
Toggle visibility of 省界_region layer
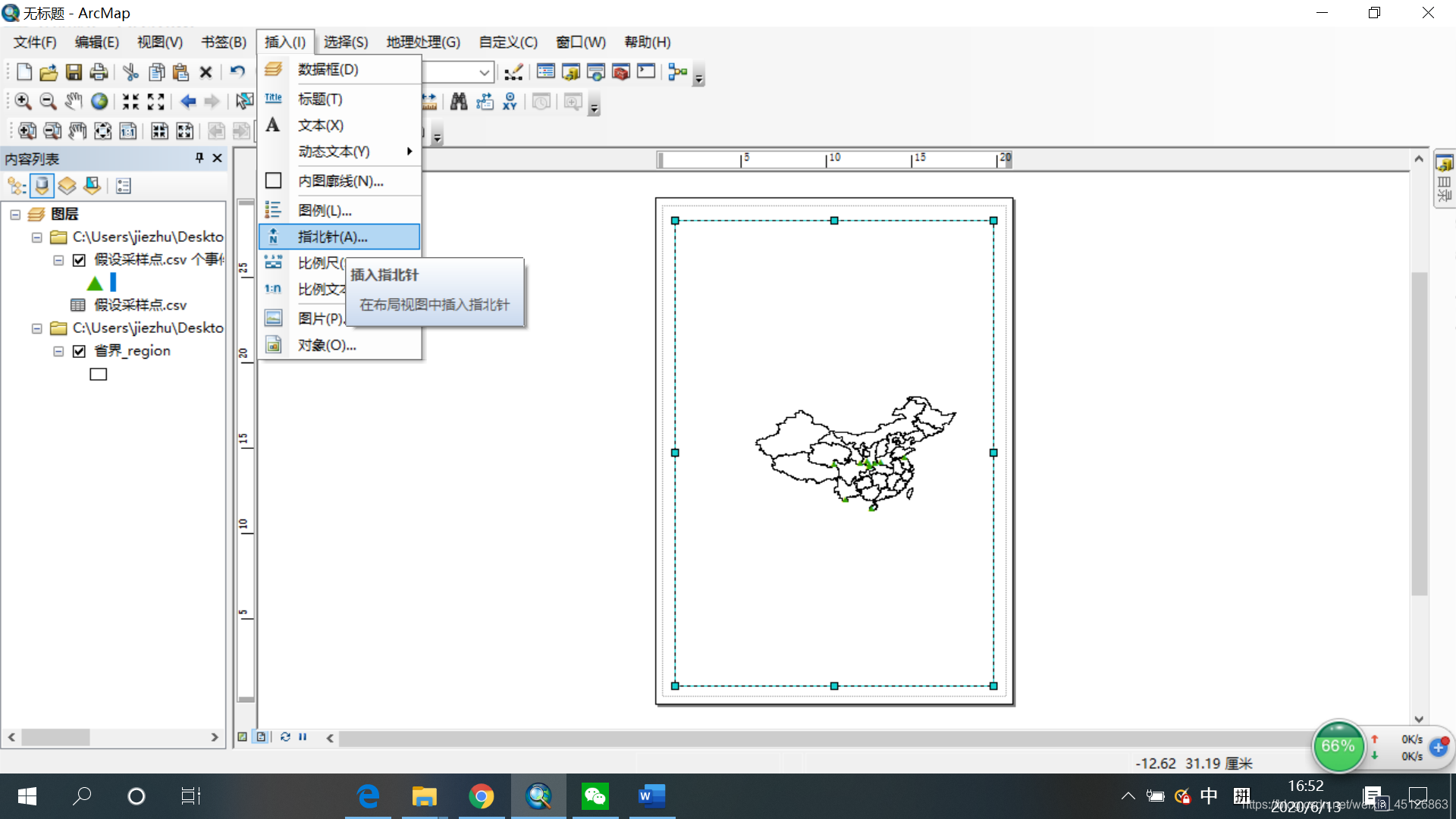79,351
